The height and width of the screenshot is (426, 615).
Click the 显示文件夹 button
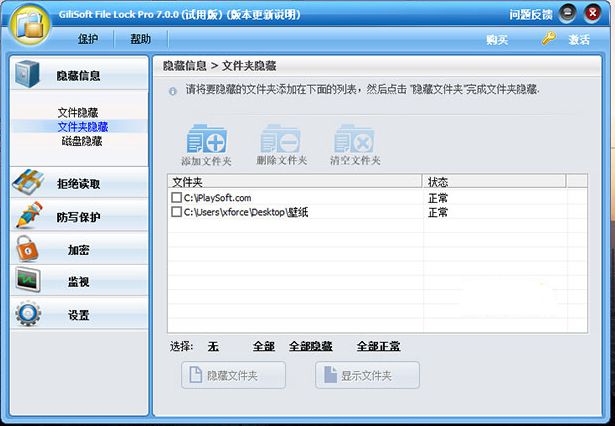(x=368, y=375)
